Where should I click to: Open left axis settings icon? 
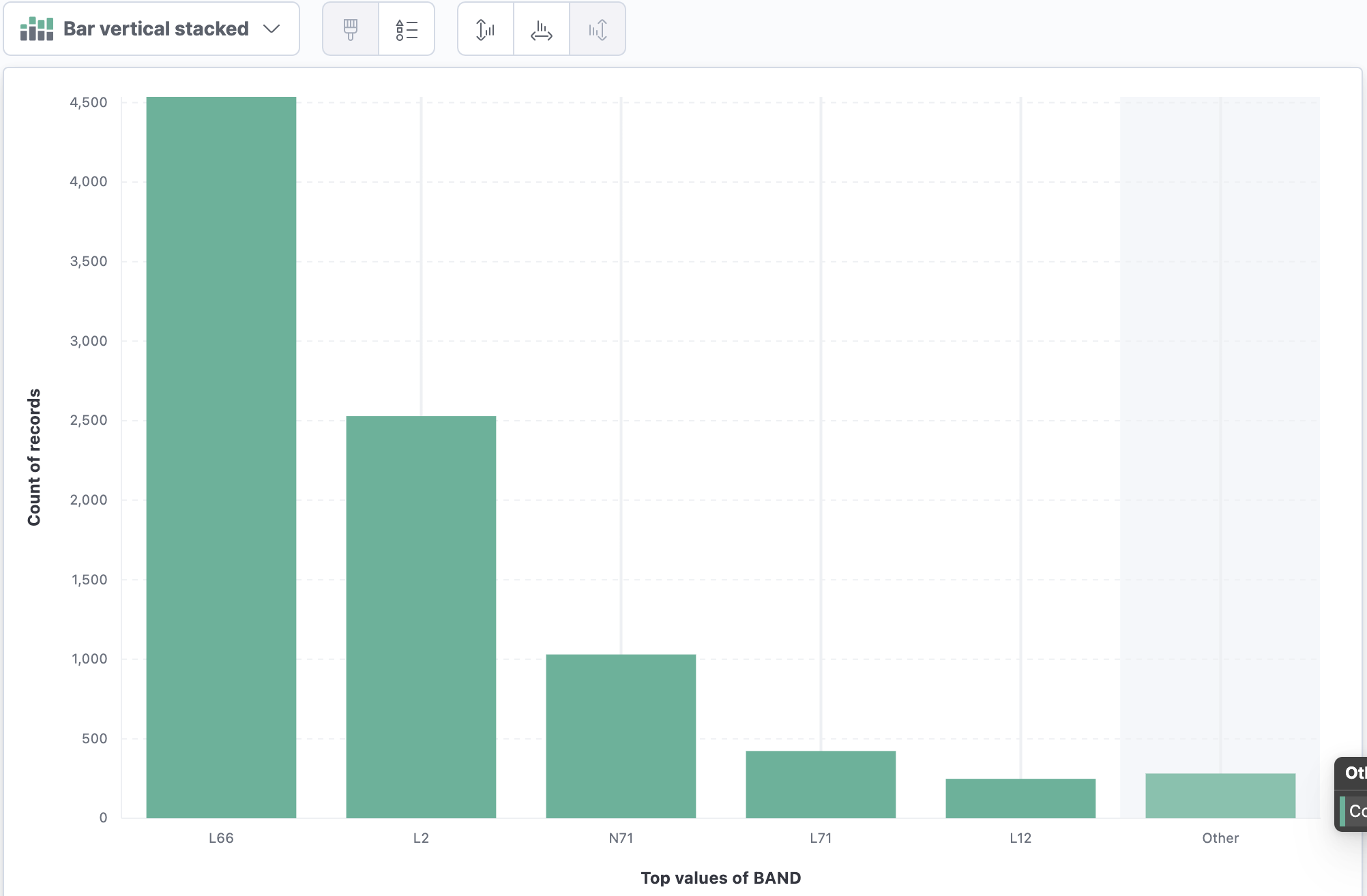point(486,29)
